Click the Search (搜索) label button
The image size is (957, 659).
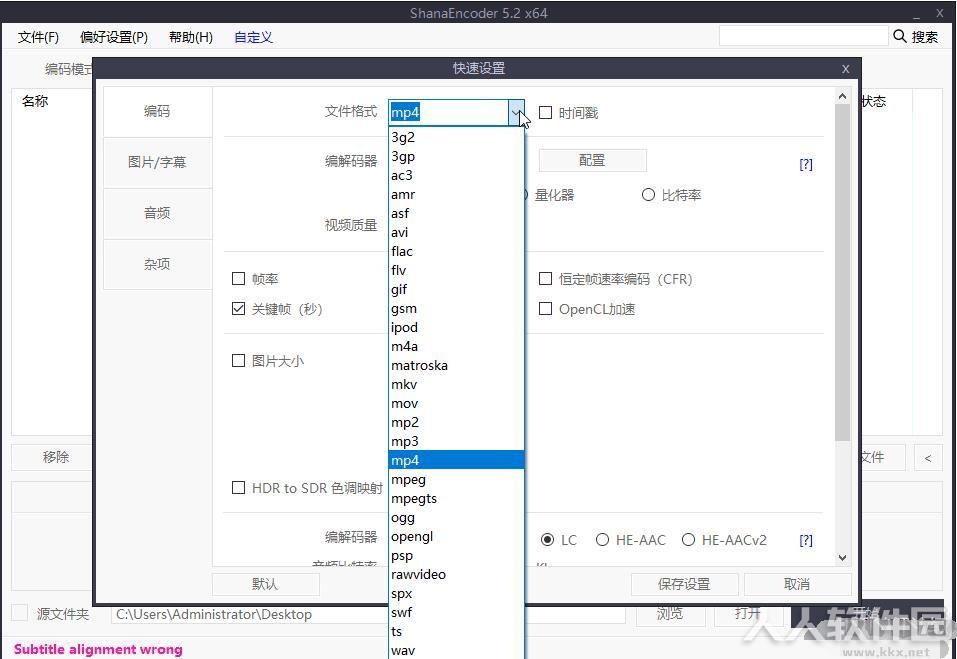click(925, 37)
